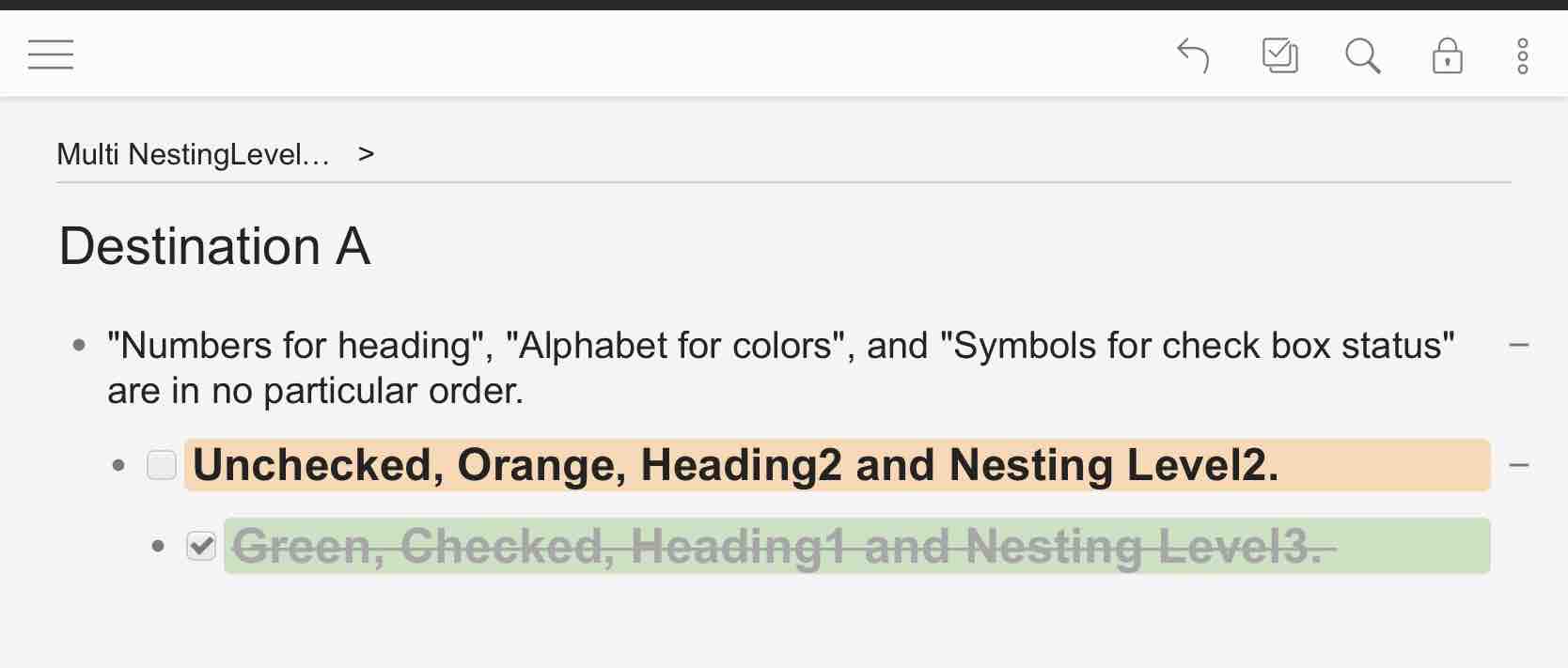The image size is (1568, 668).
Task: Click the "are in no particular order" line
Action: point(315,391)
